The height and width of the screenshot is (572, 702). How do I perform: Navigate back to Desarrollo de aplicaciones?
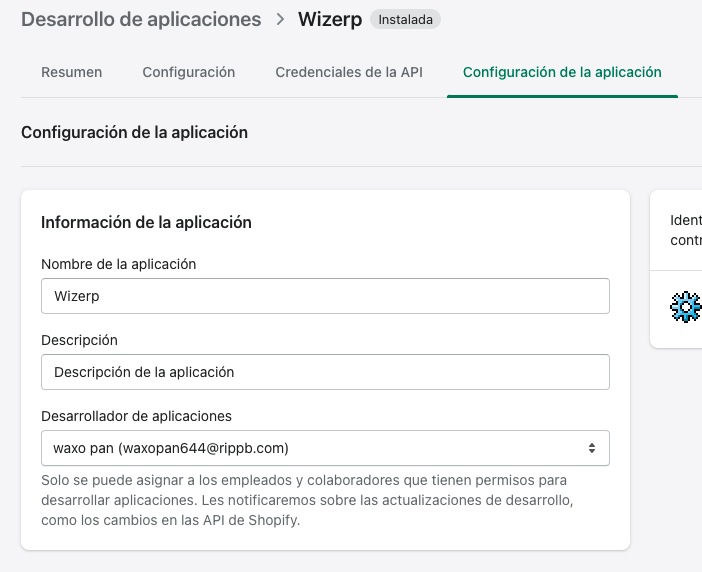[x=141, y=19]
